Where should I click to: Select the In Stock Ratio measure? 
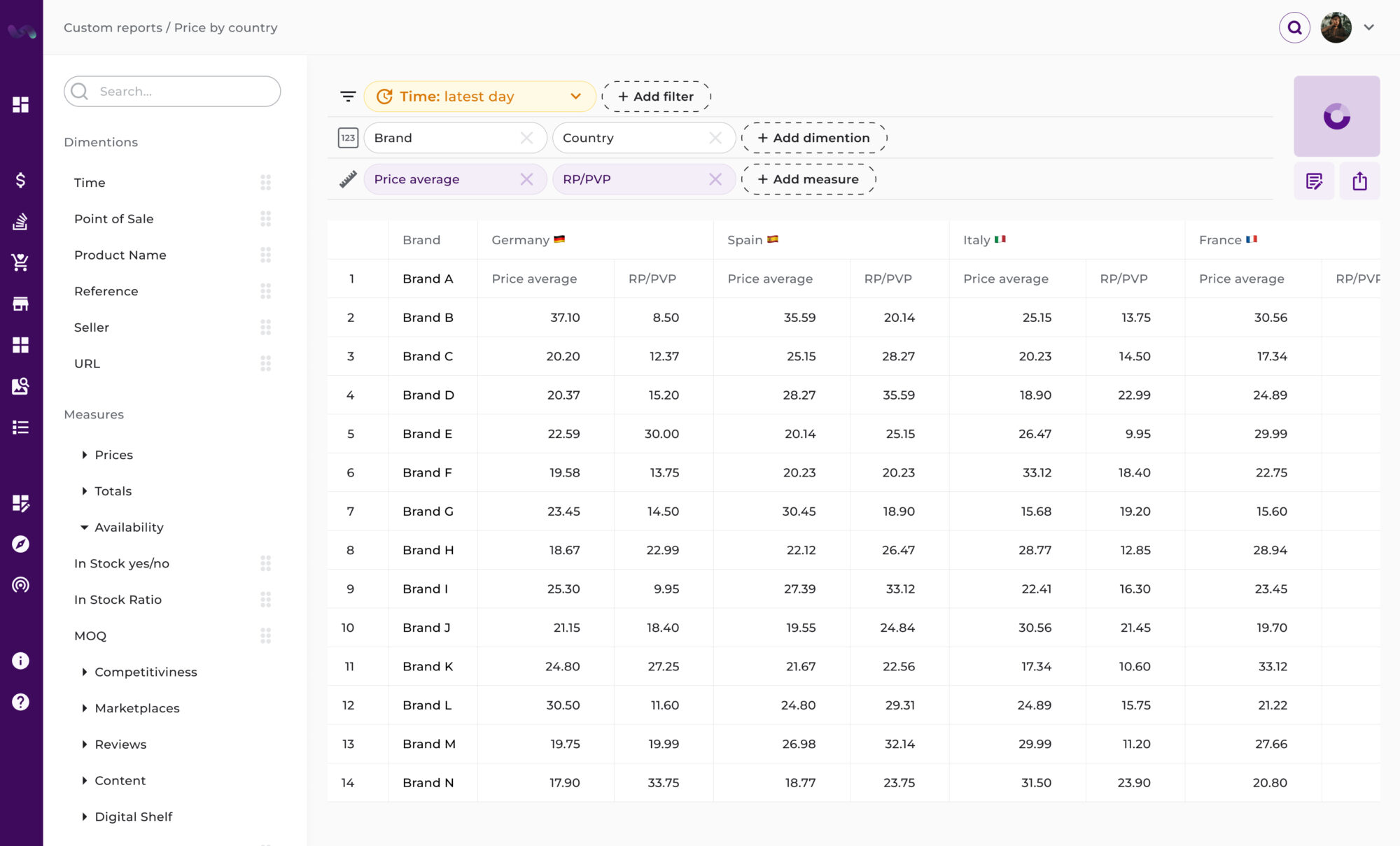click(x=118, y=600)
